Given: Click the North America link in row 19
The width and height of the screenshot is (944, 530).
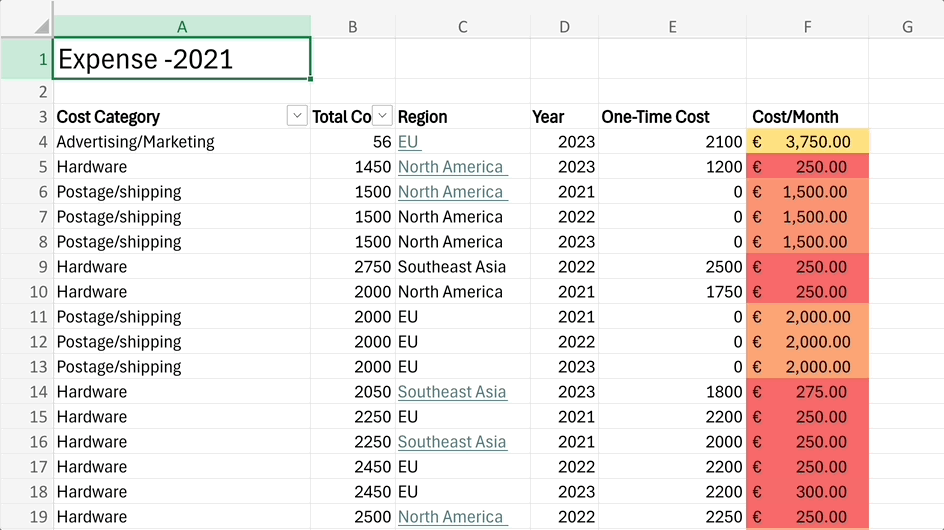Looking at the screenshot, I should coord(450,517).
